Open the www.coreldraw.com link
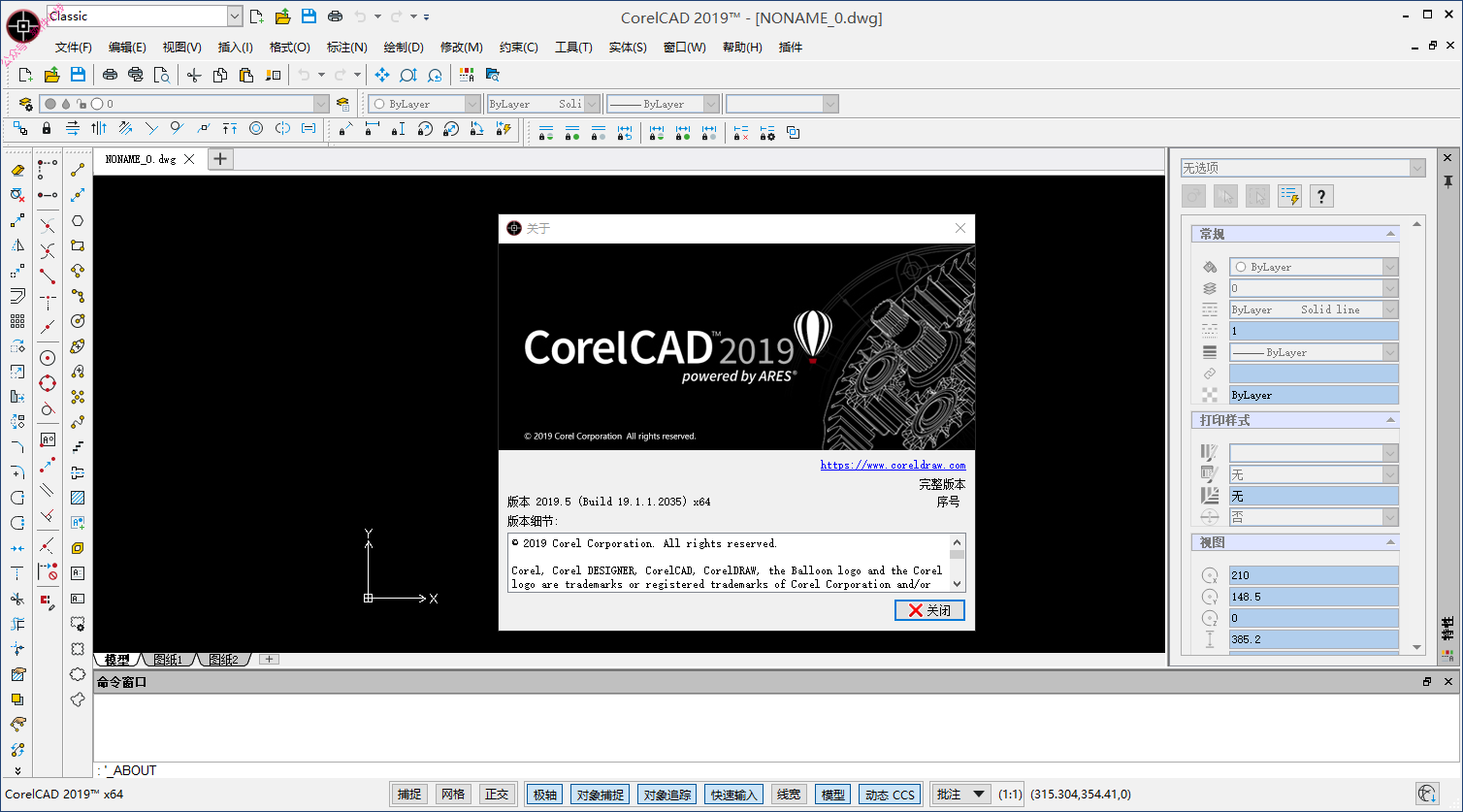1463x812 pixels. coord(893,465)
